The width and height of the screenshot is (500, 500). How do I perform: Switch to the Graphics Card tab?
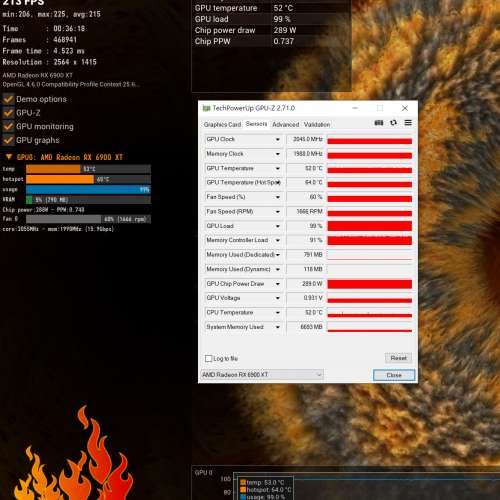pyautogui.click(x=222, y=124)
